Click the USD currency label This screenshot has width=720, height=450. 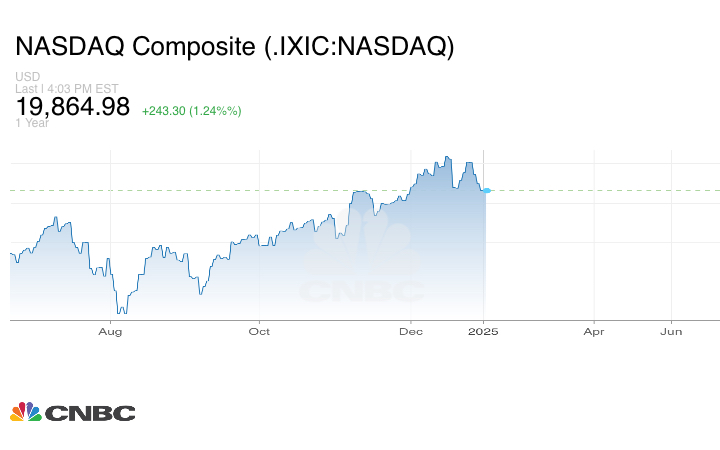pos(27,77)
